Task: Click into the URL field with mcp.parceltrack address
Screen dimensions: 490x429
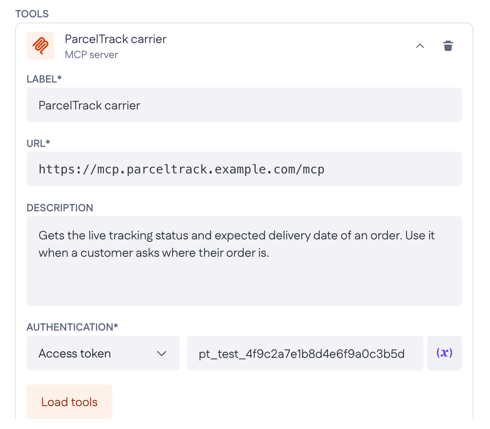Action: [x=244, y=169]
